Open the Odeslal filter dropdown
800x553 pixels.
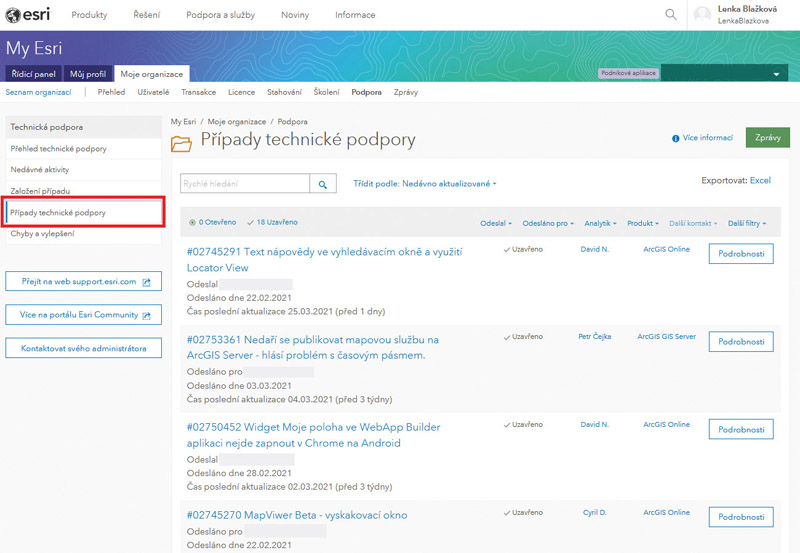[x=495, y=223]
